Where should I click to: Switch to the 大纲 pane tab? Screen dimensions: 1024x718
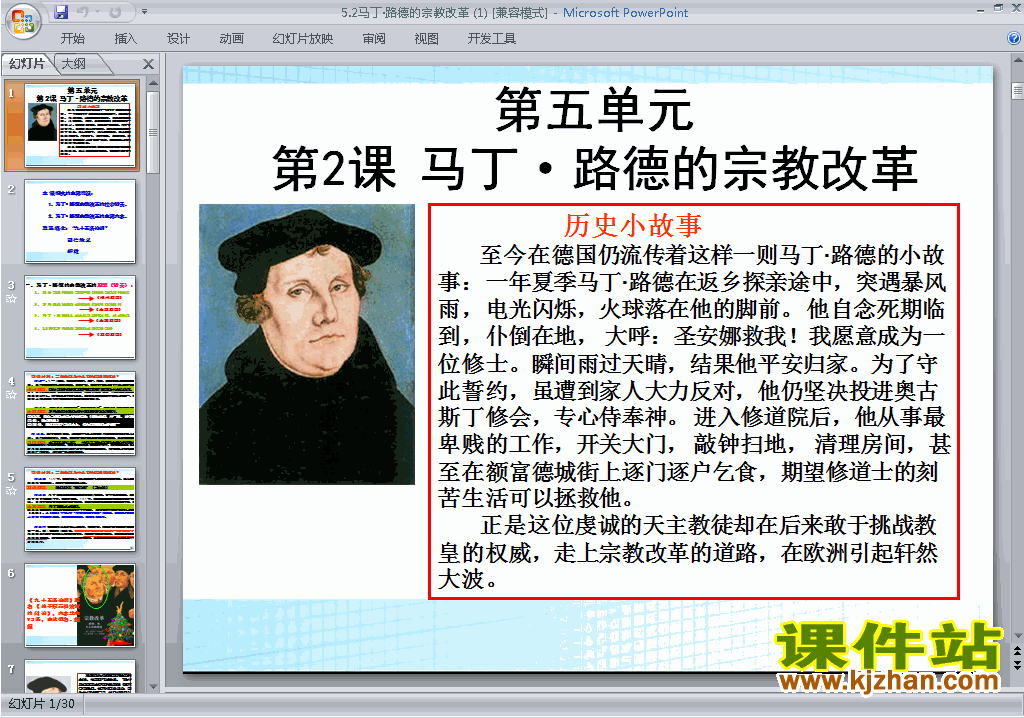pos(74,63)
